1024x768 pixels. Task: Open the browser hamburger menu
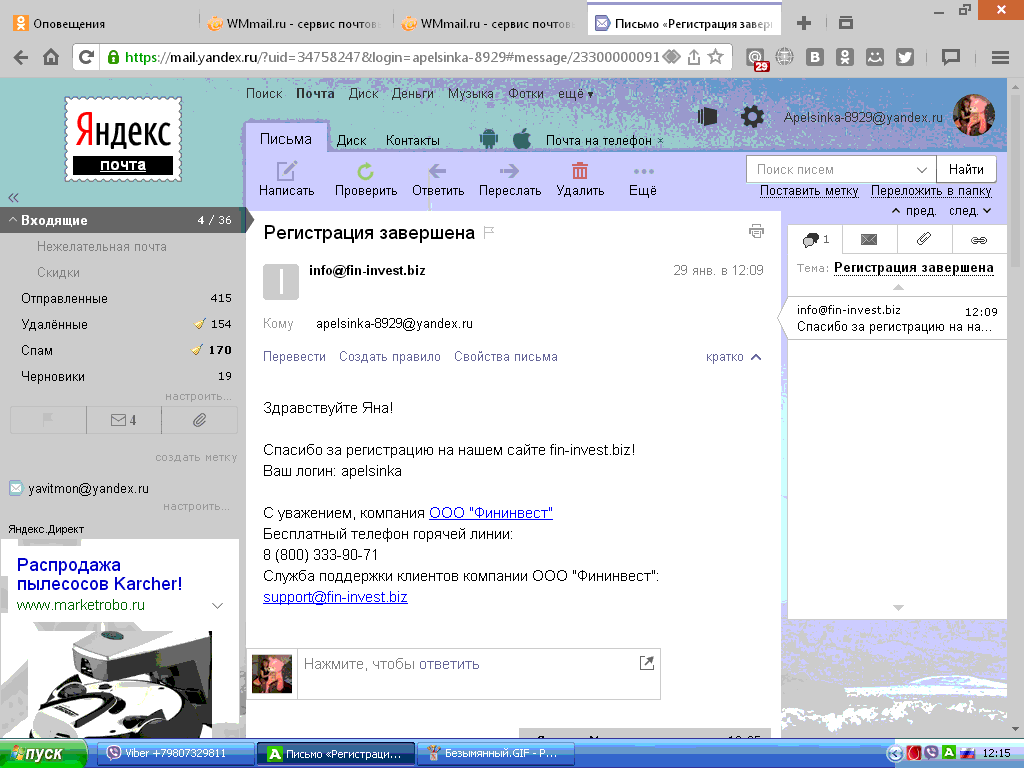click(1000, 57)
